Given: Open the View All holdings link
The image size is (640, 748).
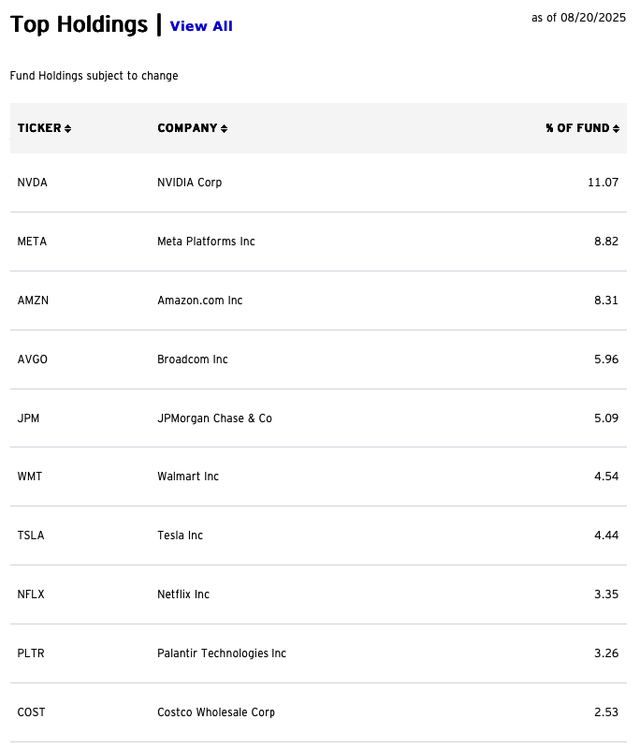Looking at the screenshot, I should 201,26.
